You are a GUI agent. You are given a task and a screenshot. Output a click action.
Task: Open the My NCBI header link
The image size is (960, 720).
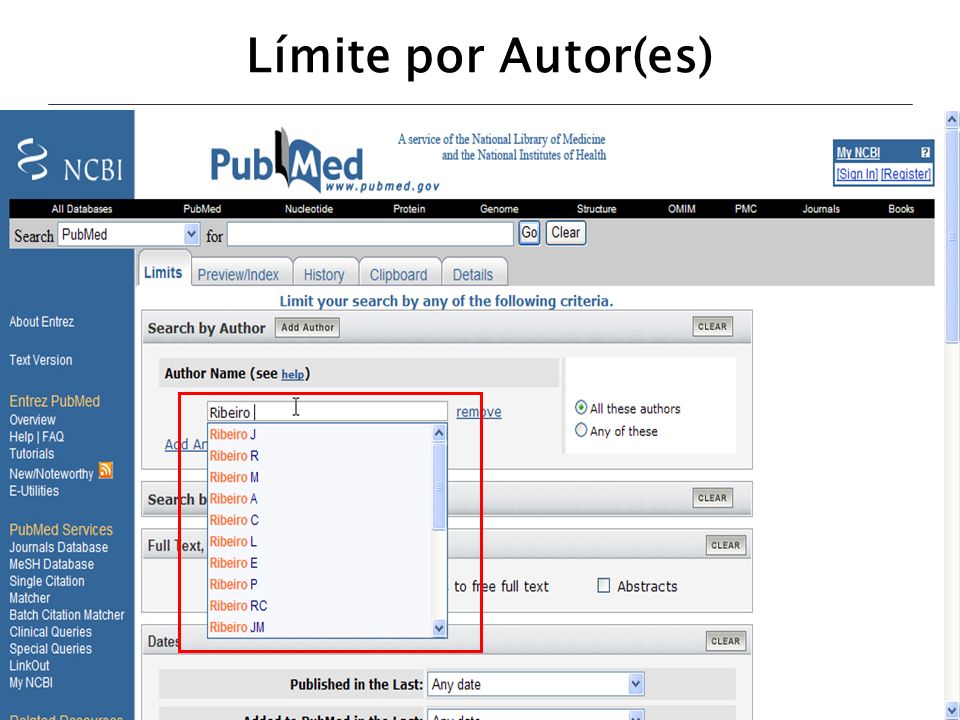pos(858,152)
